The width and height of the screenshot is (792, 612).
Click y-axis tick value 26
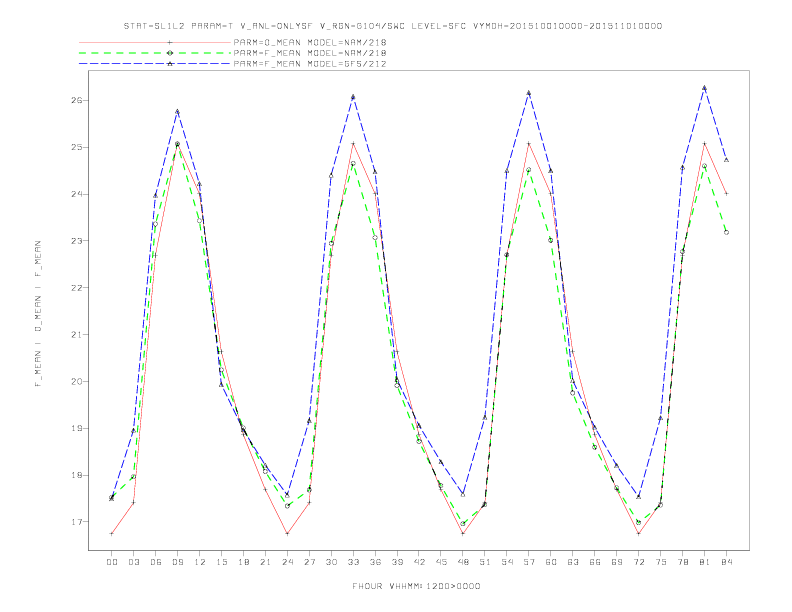pyautogui.click(x=77, y=100)
